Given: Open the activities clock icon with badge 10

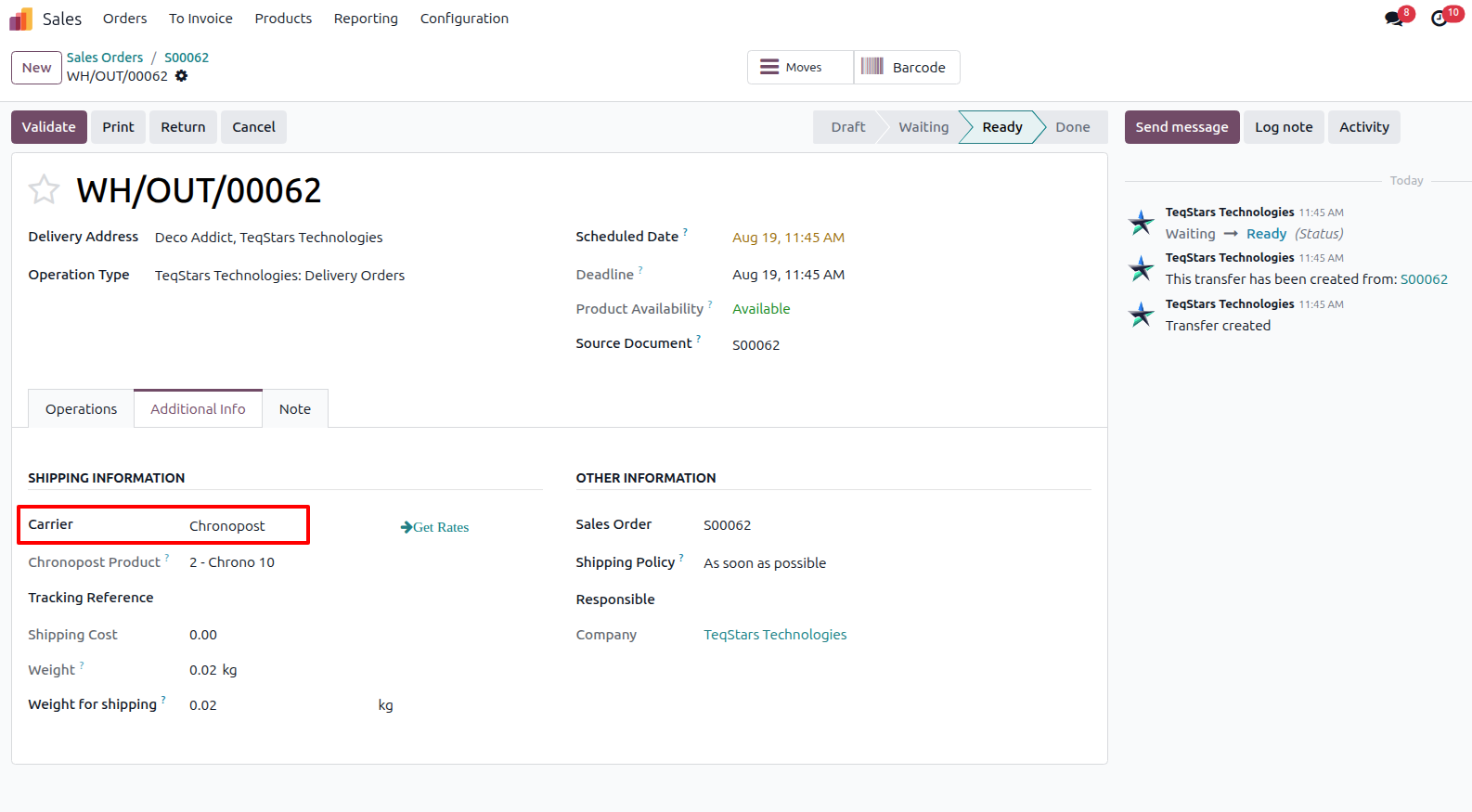Looking at the screenshot, I should click(1440, 19).
